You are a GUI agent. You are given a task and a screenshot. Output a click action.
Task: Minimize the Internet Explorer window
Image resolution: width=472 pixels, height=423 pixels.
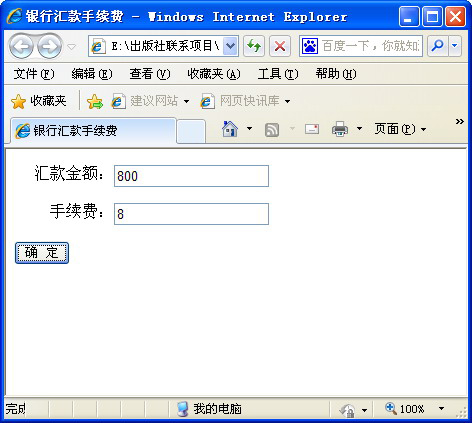409,16
